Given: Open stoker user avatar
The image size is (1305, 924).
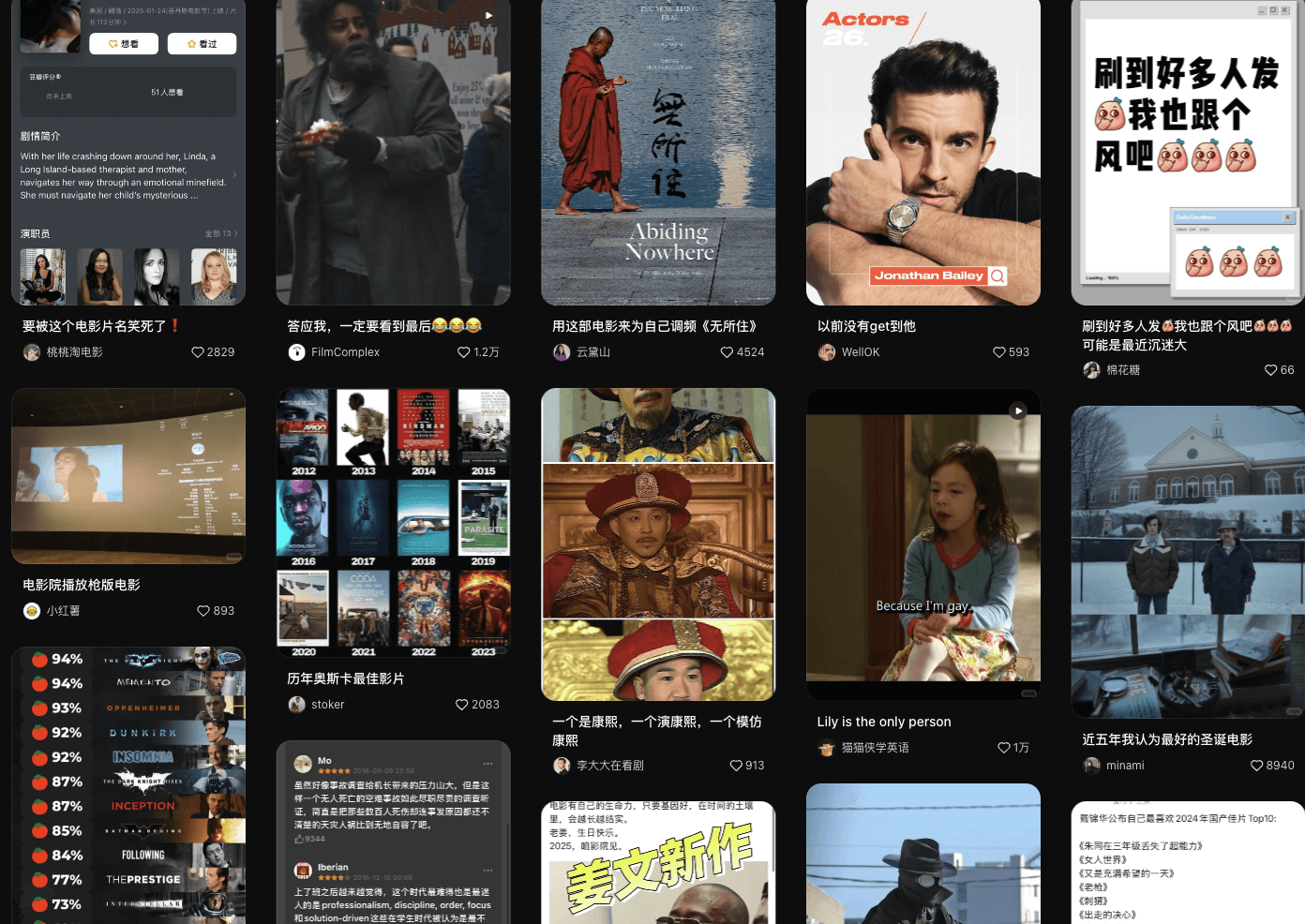Looking at the screenshot, I should (x=296, y=705).
